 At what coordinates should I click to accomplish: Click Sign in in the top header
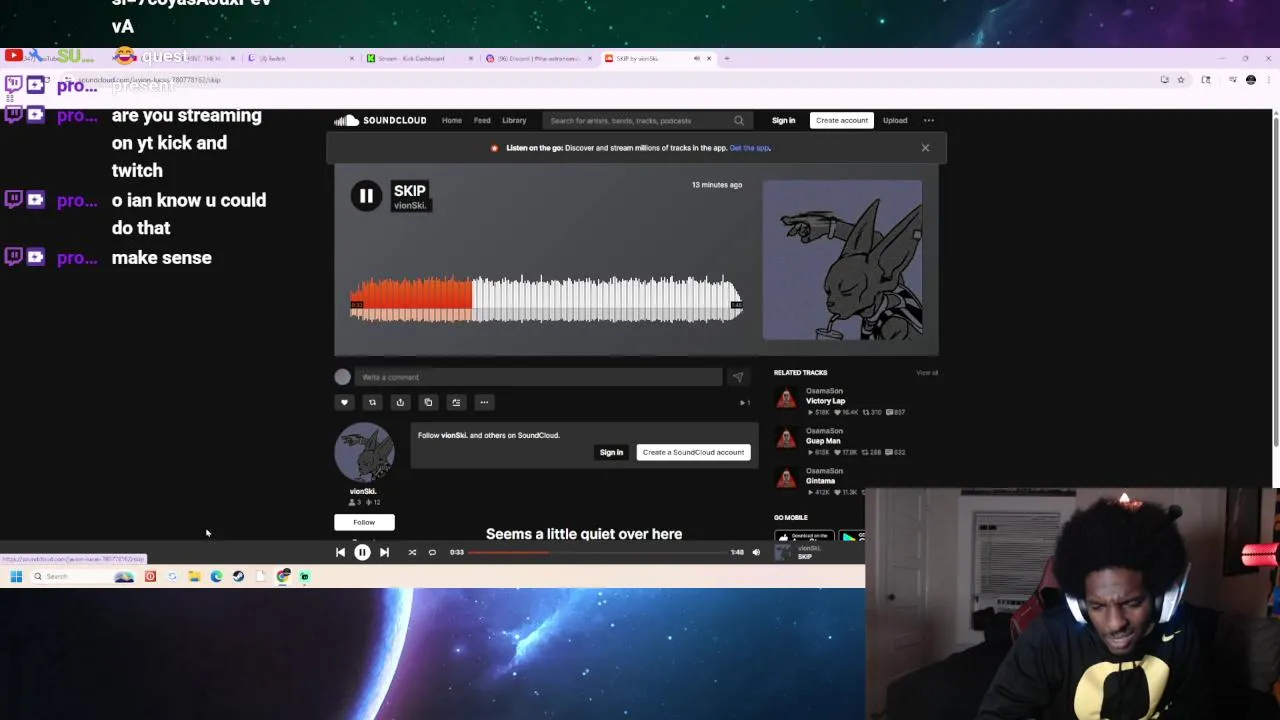point(783,120)
